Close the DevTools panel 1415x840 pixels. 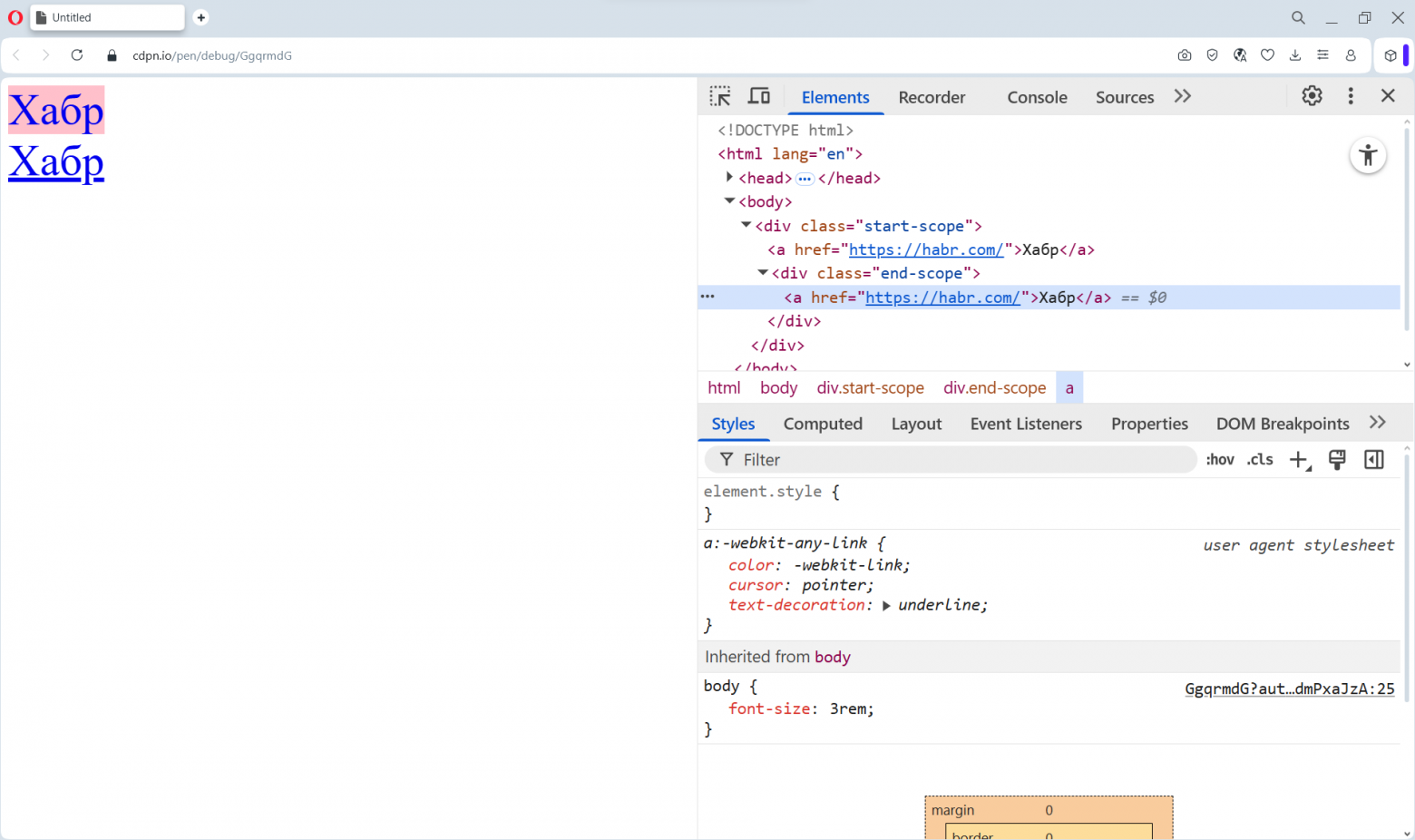(x=1388, y=96)
